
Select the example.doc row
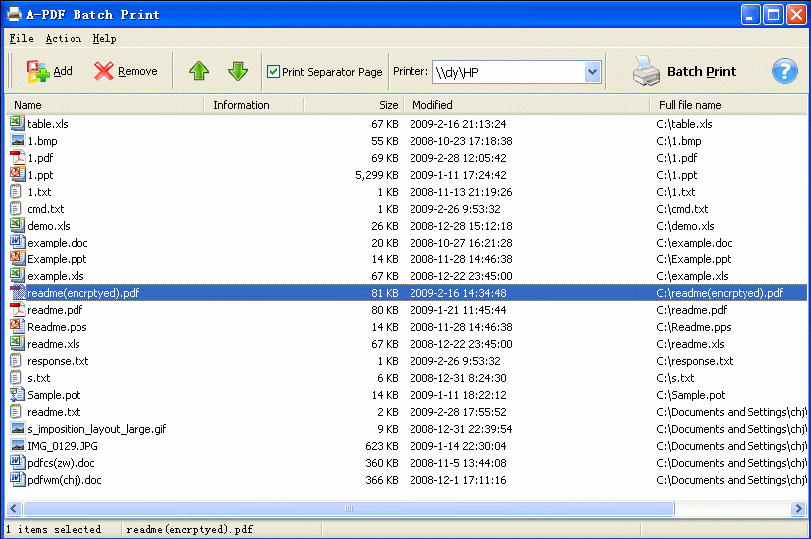click(70, 243)
